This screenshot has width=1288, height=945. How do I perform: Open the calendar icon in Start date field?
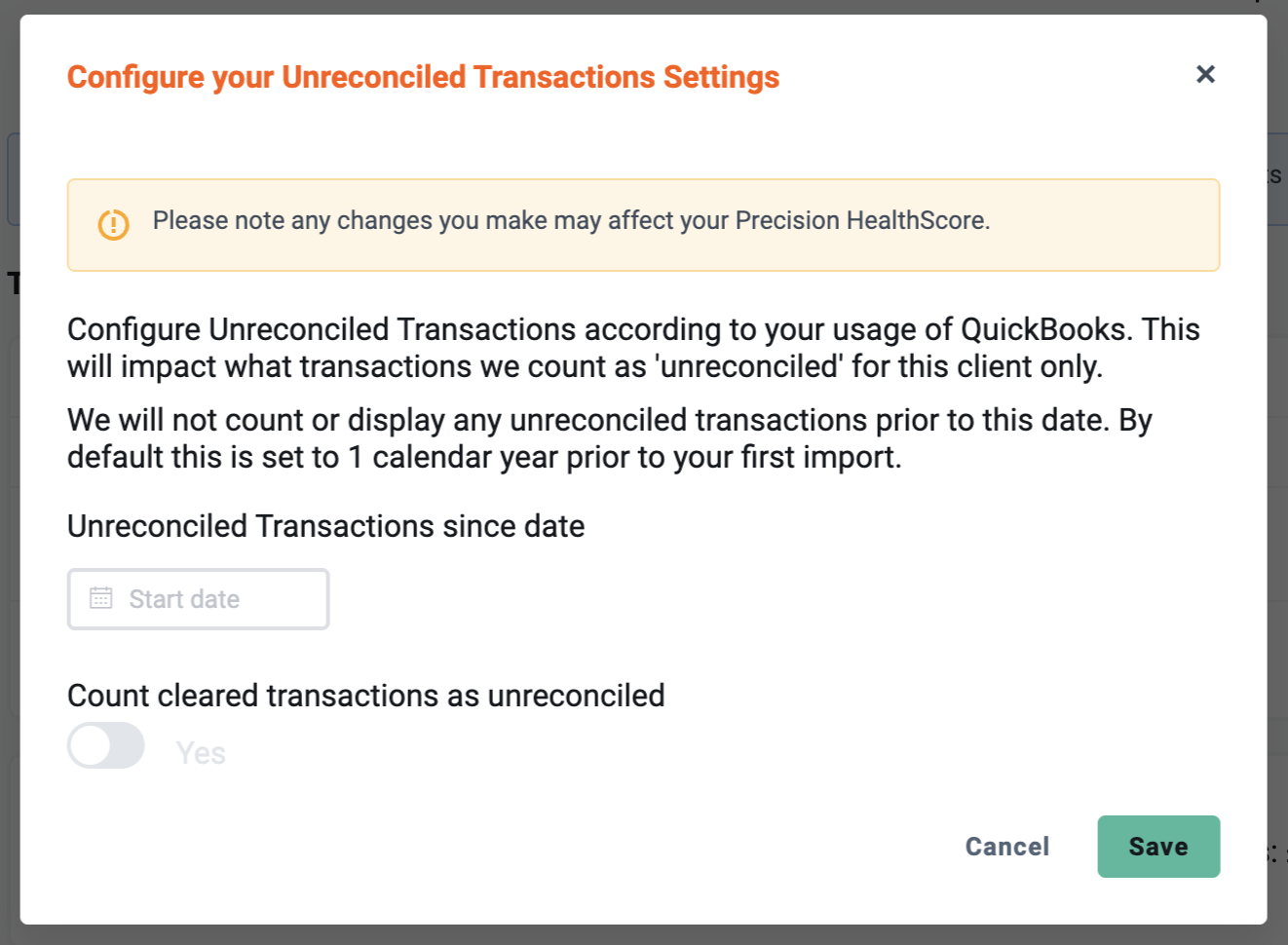(101, 598)
